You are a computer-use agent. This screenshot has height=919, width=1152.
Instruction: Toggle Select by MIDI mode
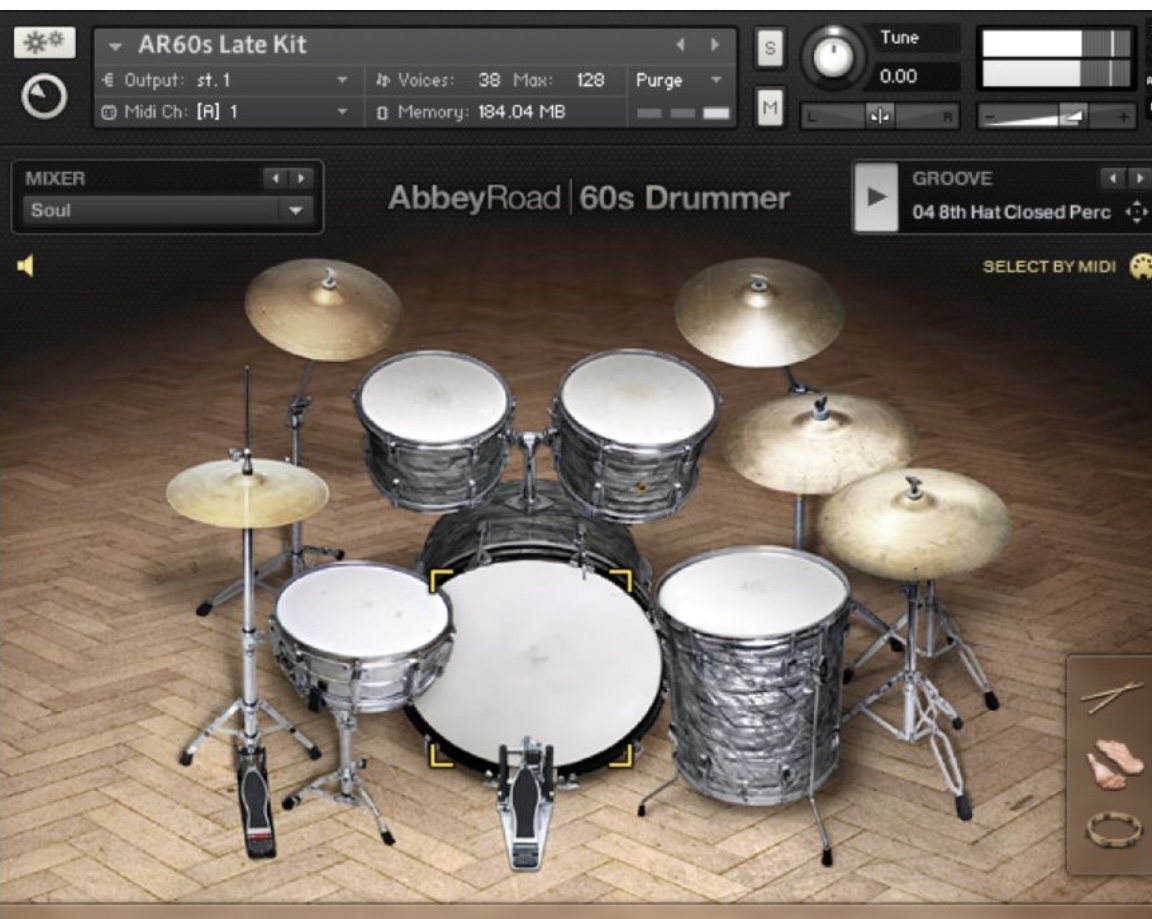tap(1049, 267)
